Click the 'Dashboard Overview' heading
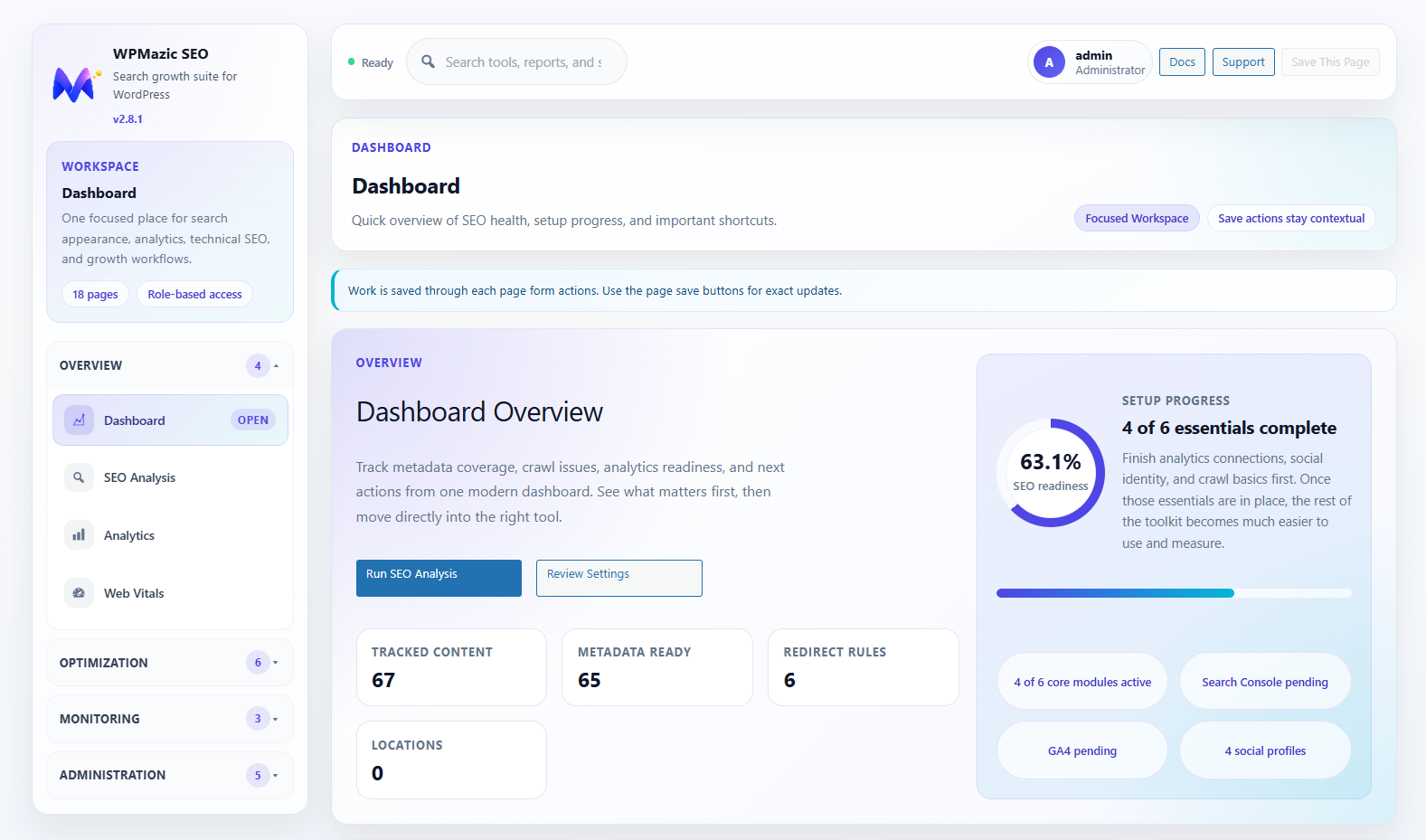The width and height of the screenshot is (1426, 840). tap(479, 411)
